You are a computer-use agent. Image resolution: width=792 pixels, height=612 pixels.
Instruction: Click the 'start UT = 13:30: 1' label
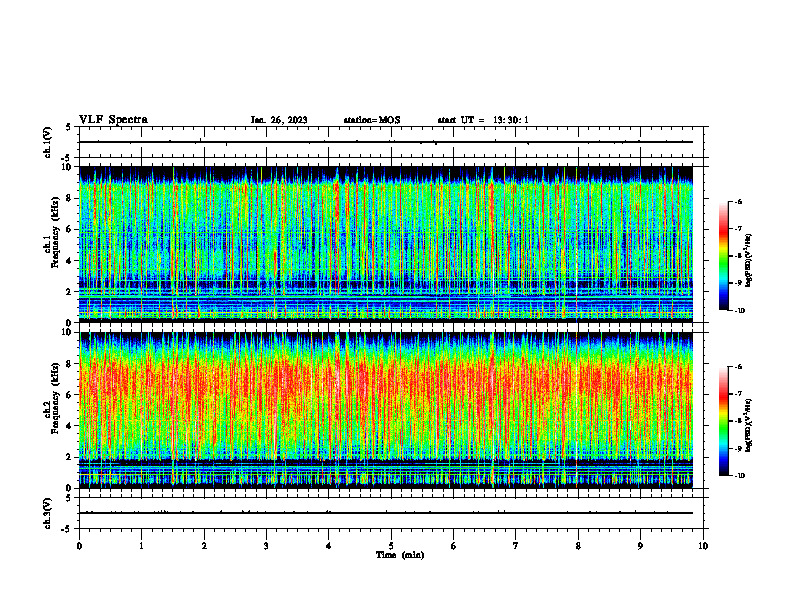(x=483, y=120)
